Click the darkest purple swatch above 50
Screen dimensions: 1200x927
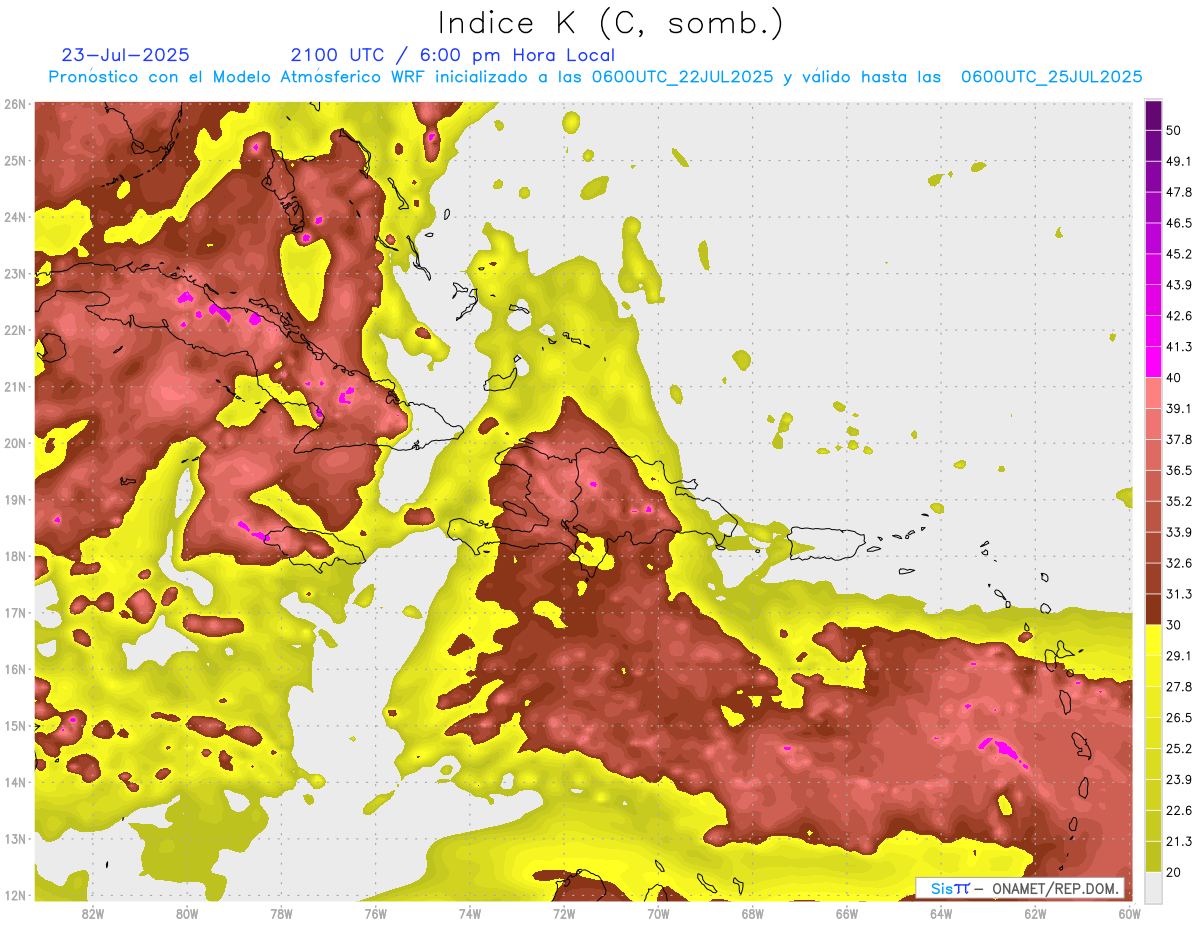click(x=1153, y=116)
